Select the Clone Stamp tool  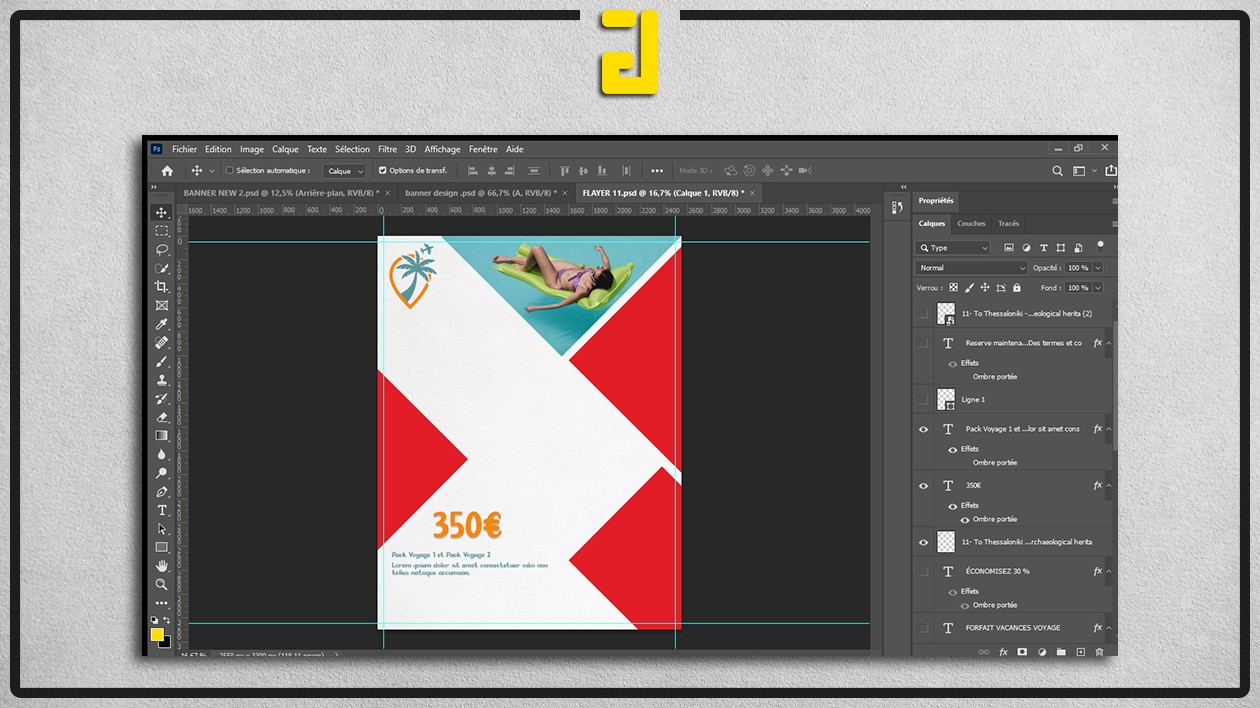161,380
